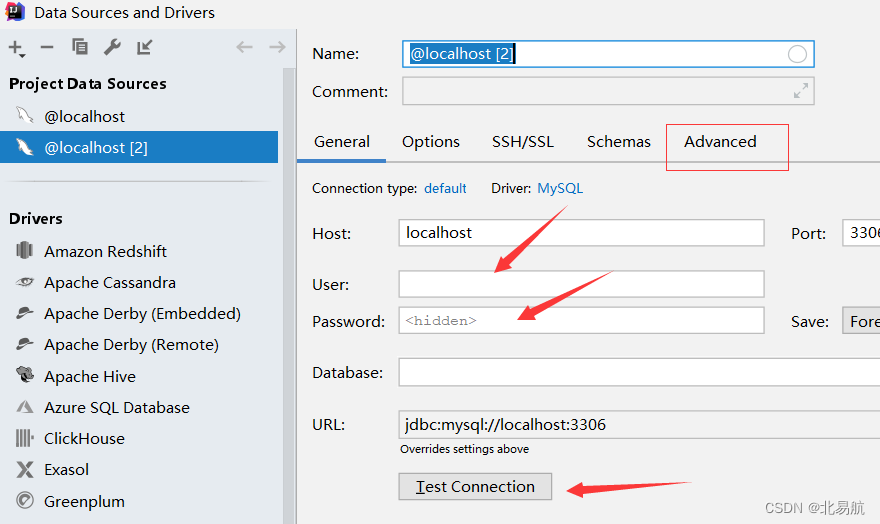Screen dimensions: 880x524
Task: Open driver settings wrench icon
Action: 112,47
